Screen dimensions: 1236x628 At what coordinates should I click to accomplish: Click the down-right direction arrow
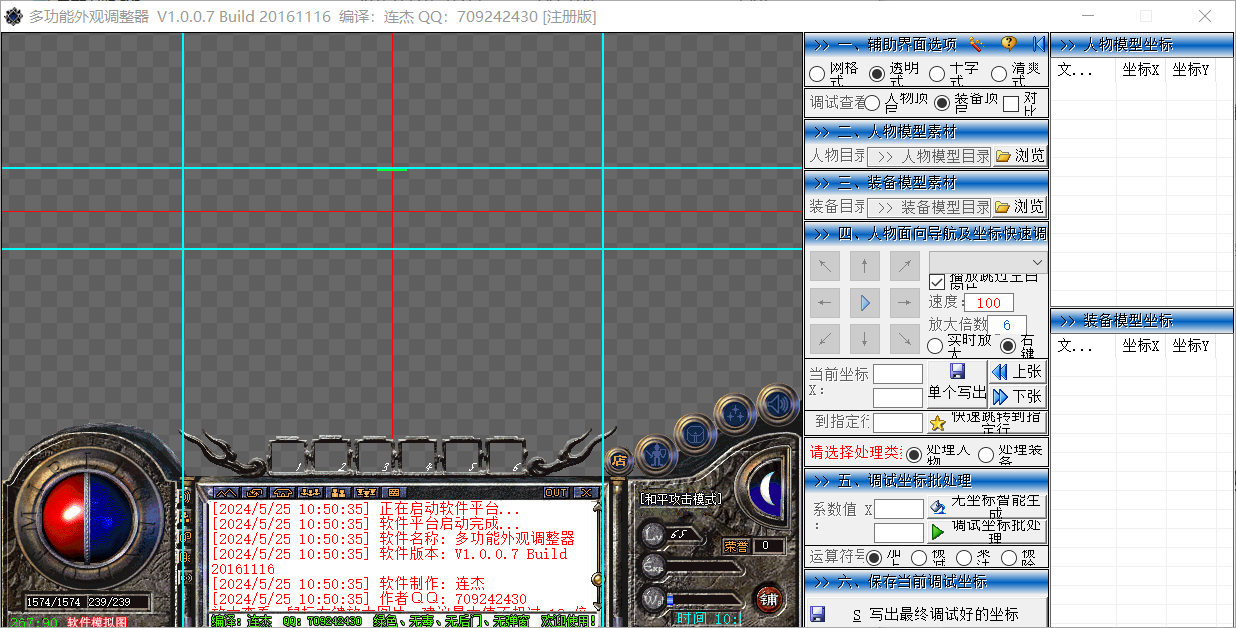(x=904, y=337)
